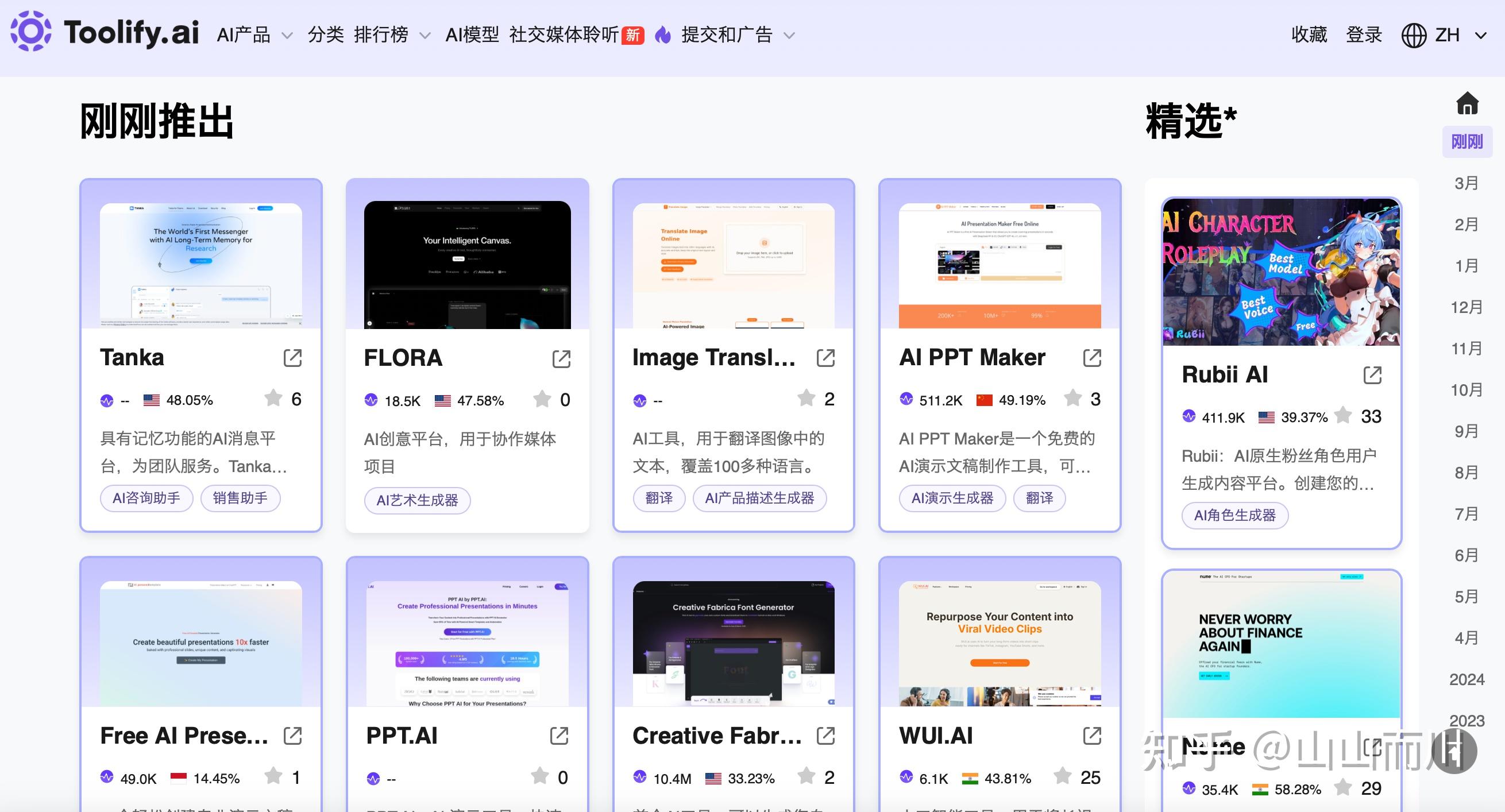Open the WUI.AI preview thumbnail
The height and width of the screenshot is (812, 1505).
pyautogui.click(x=1000, y=644)
